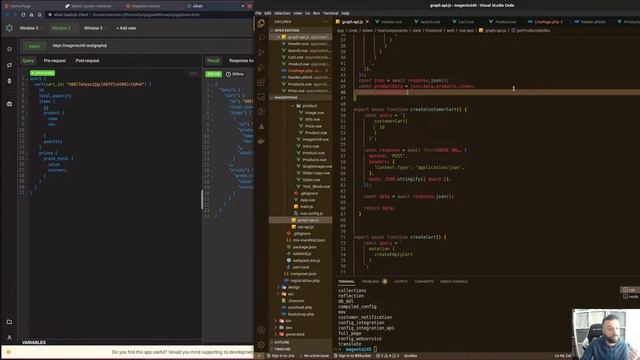Switch to Post request tab in Altair
This screenshot has width=640, height=360.
click(87, 60)
